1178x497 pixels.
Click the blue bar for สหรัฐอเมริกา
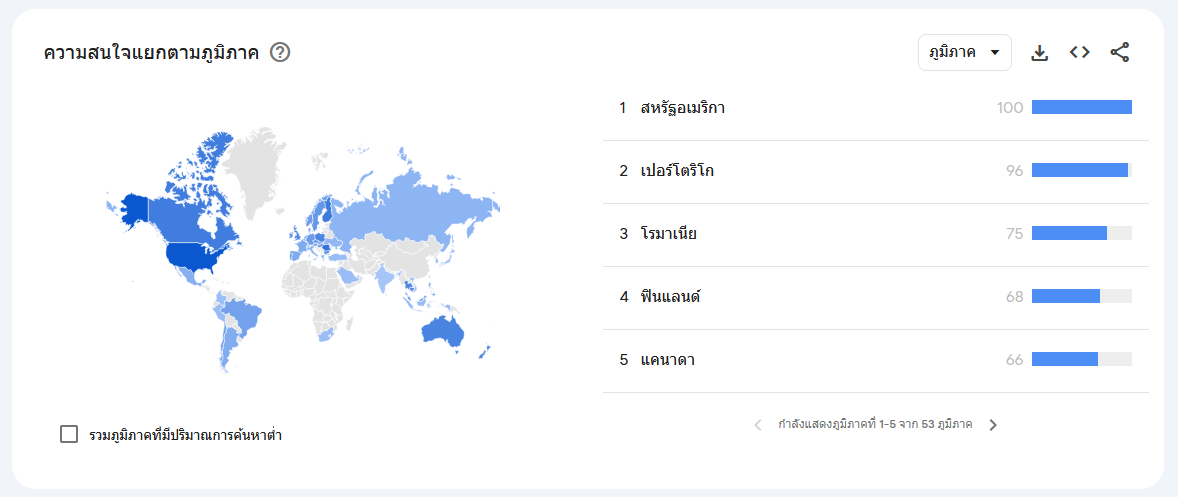(1082, 108)
